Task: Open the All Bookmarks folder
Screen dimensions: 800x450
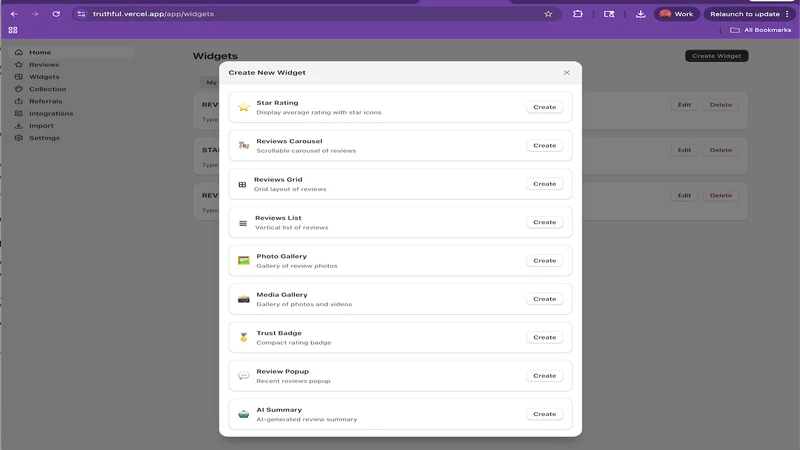Action: [760, 30]
